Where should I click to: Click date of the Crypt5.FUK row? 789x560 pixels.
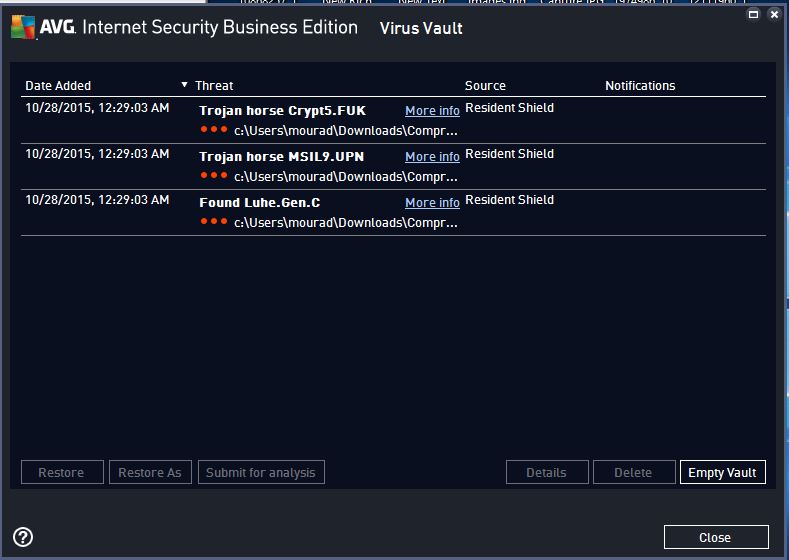(x=97, y=108)
